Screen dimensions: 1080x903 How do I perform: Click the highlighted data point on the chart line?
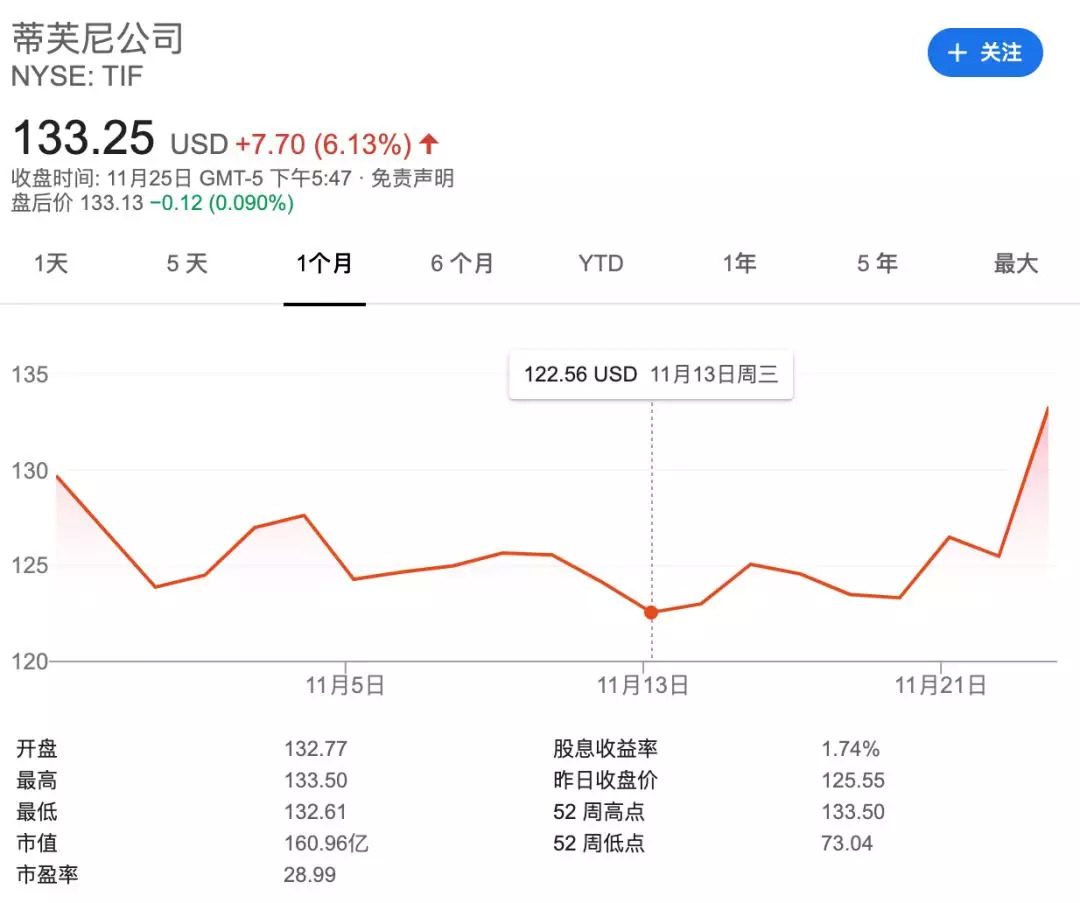[651, 612]
